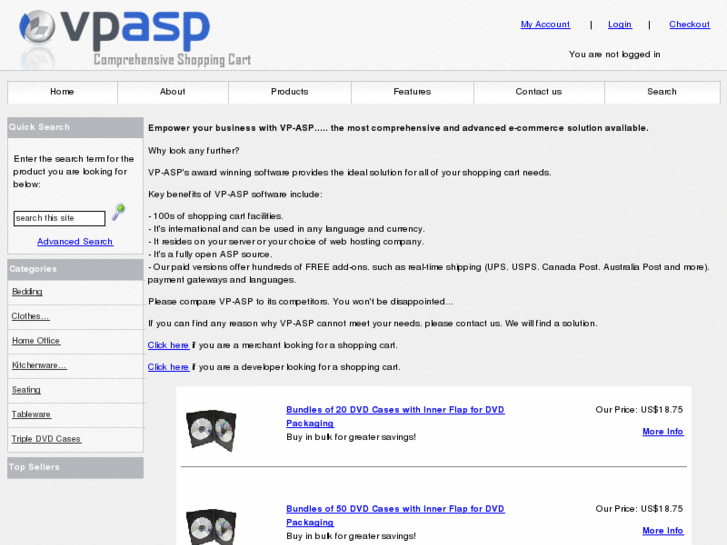Viewport: 727px width, 545px height.
Task: Click the 'Our Price: US$18.75' of 20 DVD bundle
Action: coord(639,410)
